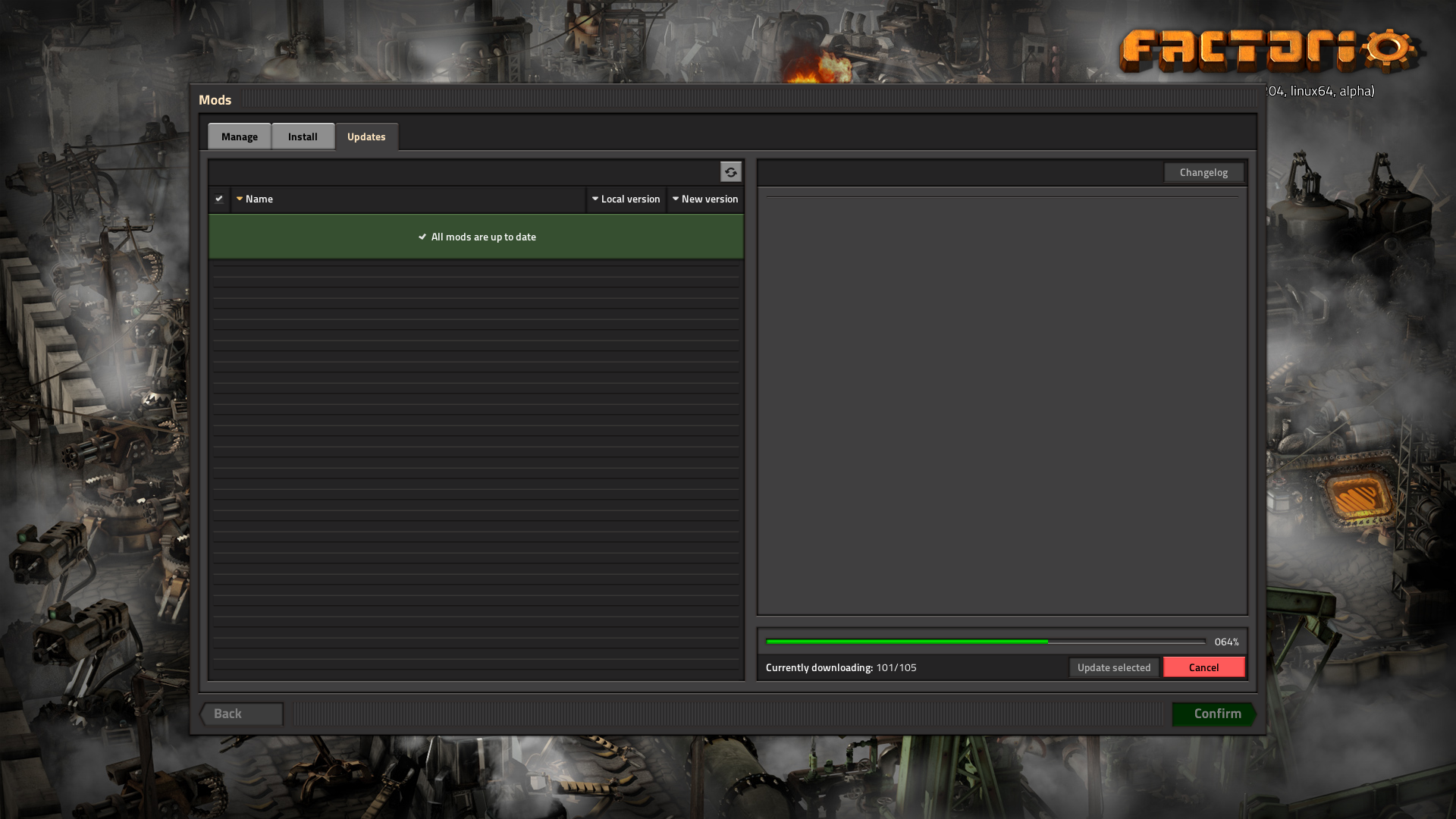Select the Updates tab
Screen dimensions: 1456x819
pos(366,136)
